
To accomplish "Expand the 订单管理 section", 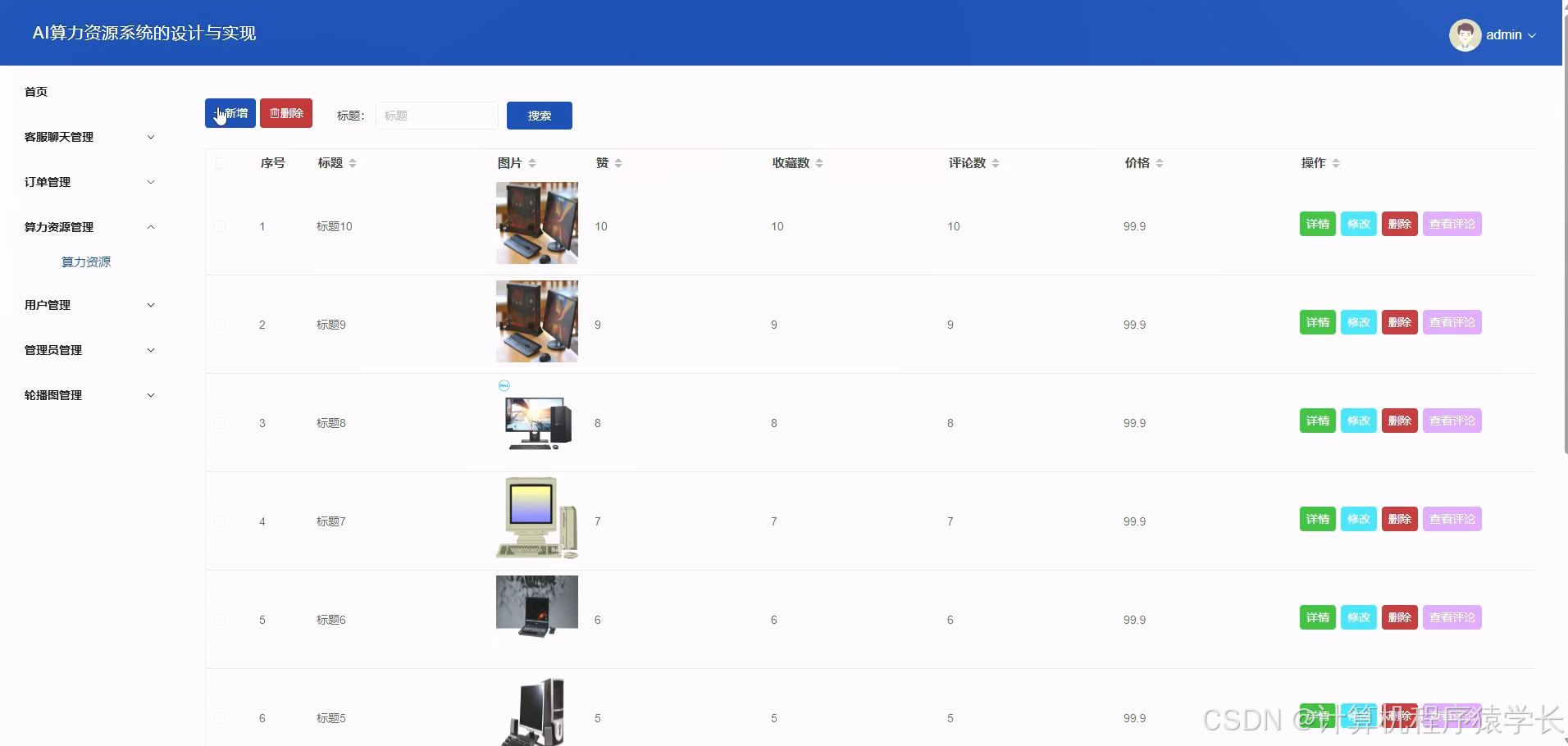I will (x=88, y=181).
